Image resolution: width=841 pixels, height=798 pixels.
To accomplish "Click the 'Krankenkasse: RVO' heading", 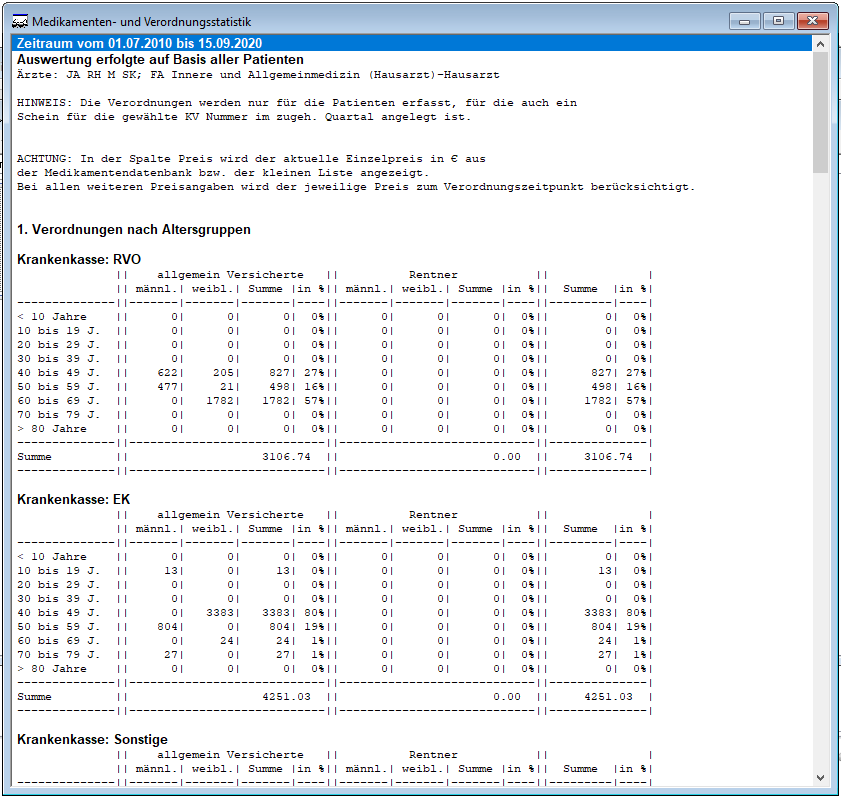I will click(79, 260).
